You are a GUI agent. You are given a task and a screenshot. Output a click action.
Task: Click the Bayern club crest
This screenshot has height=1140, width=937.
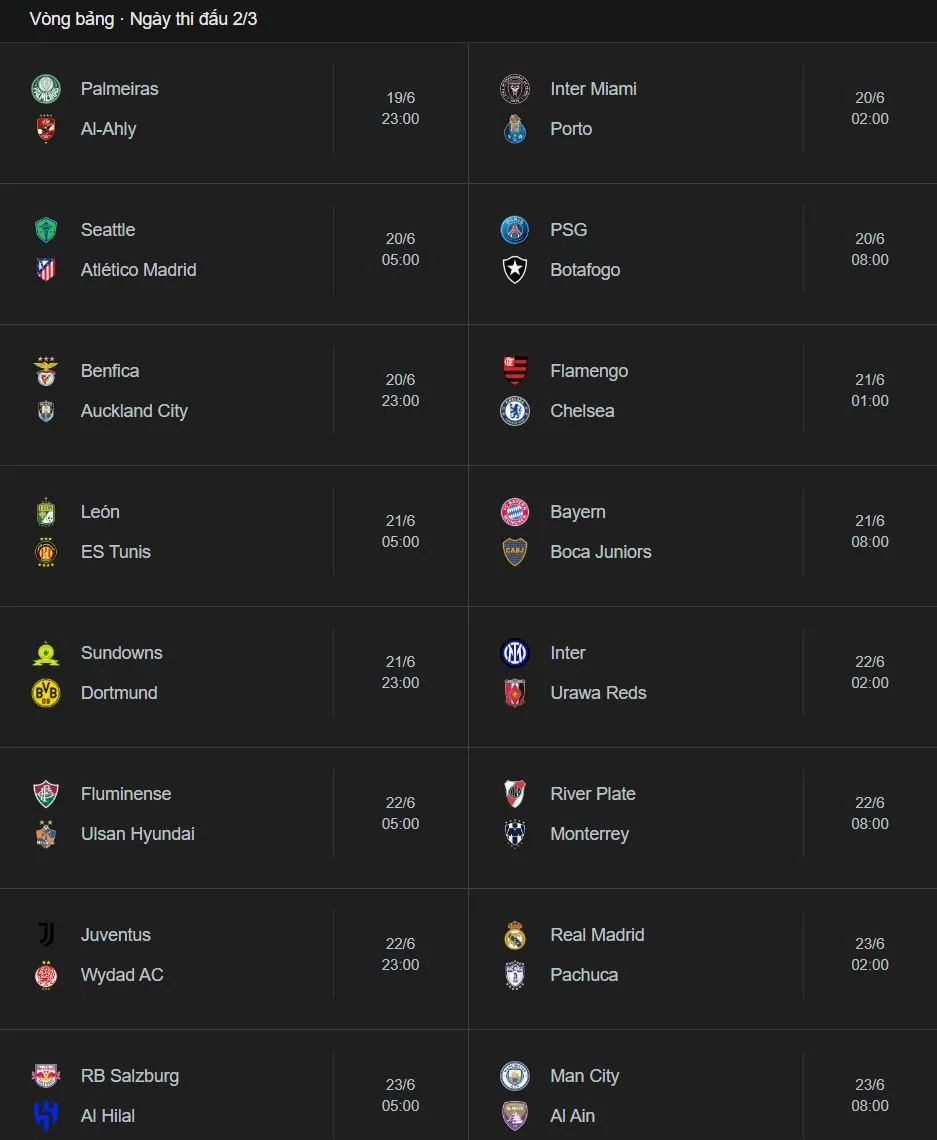[x=515, y=512]
